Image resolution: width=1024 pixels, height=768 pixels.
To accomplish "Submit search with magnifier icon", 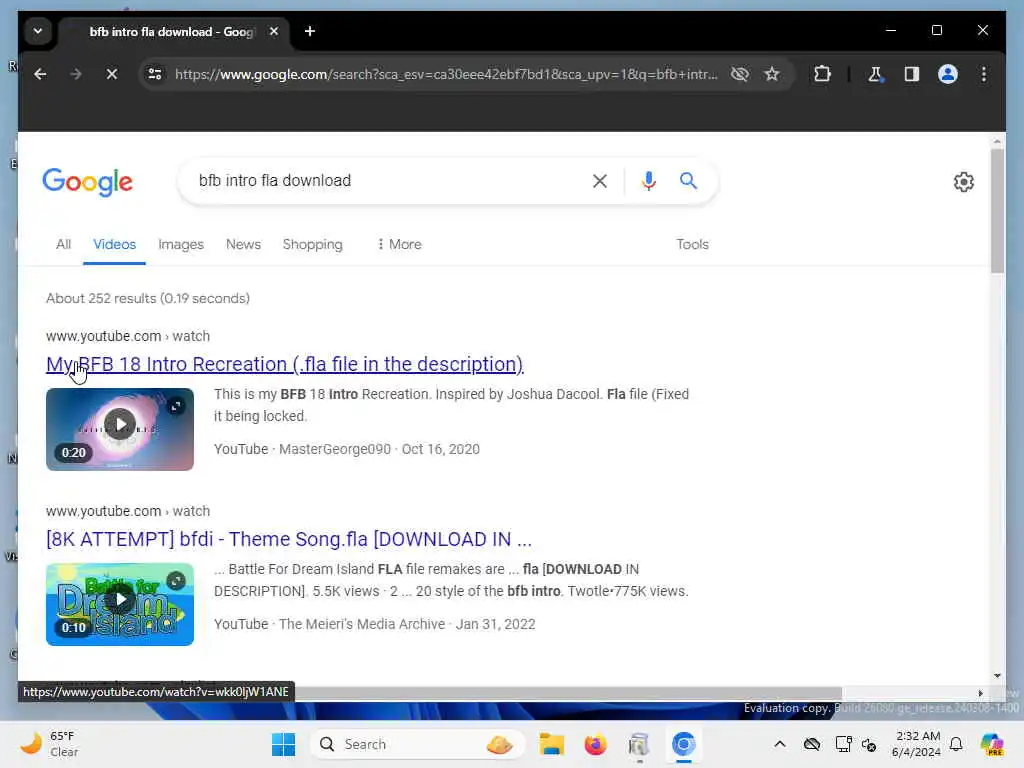I will click(688, 181).
